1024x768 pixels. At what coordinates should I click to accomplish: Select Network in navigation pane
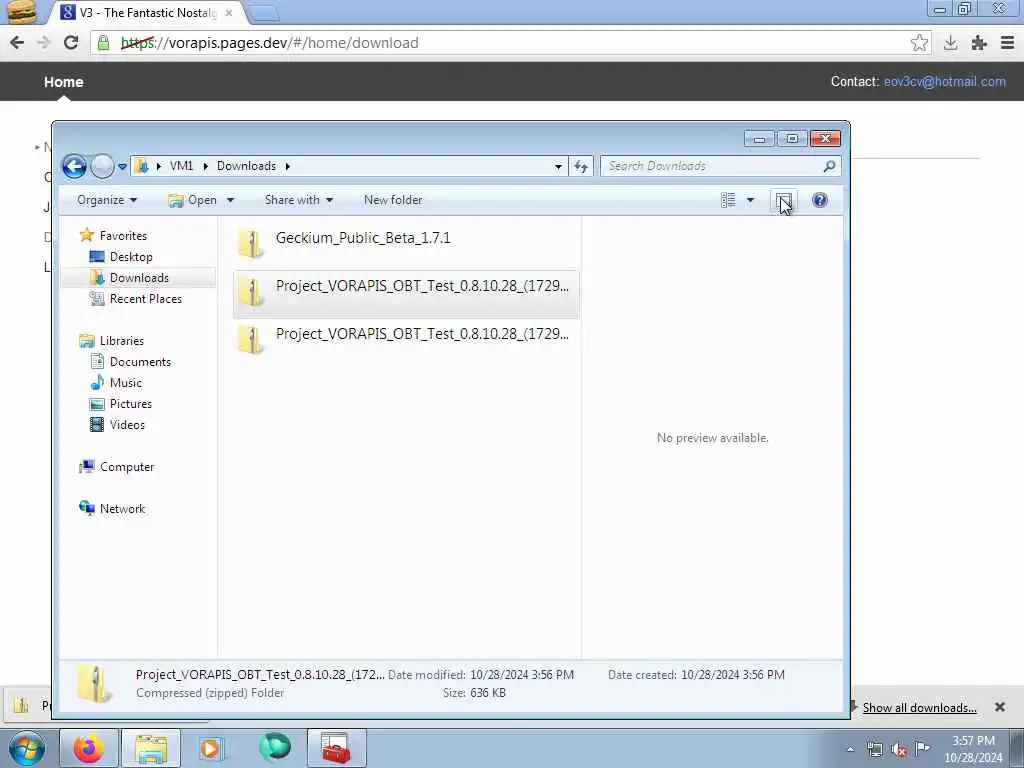[112, 508]
